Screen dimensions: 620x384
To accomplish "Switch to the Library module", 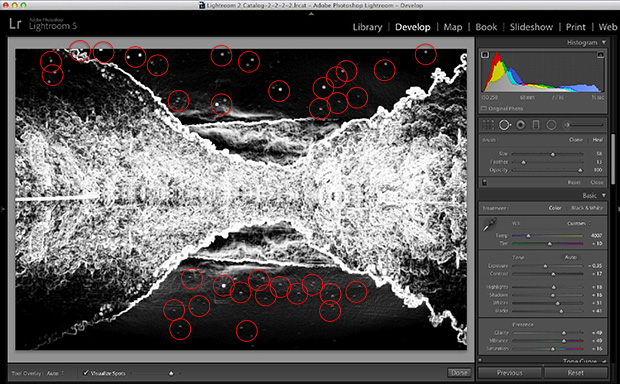I will point(367,27).
